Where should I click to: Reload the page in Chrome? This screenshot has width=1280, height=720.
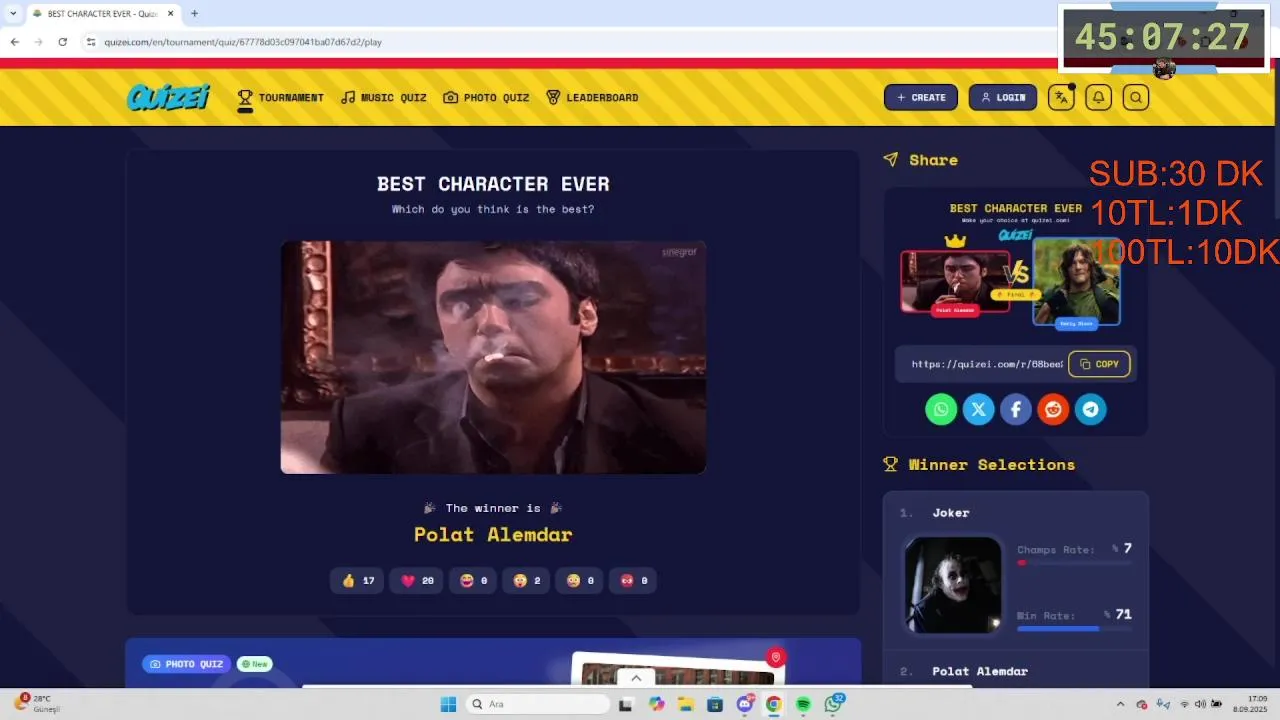click(x=62, y=42)
